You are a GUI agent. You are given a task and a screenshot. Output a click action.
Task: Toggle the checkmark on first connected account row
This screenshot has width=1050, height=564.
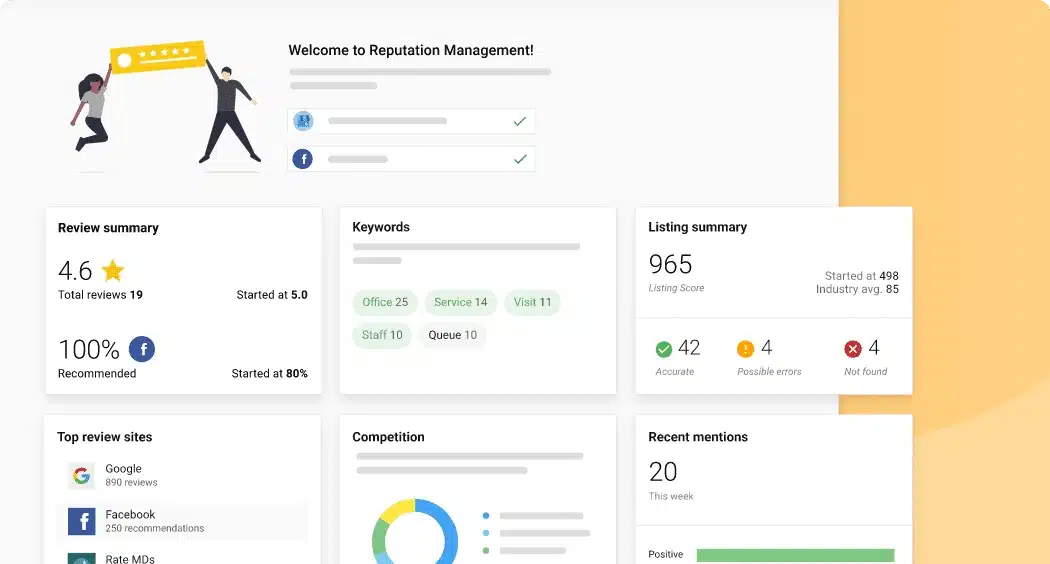[x=519, y=121]
